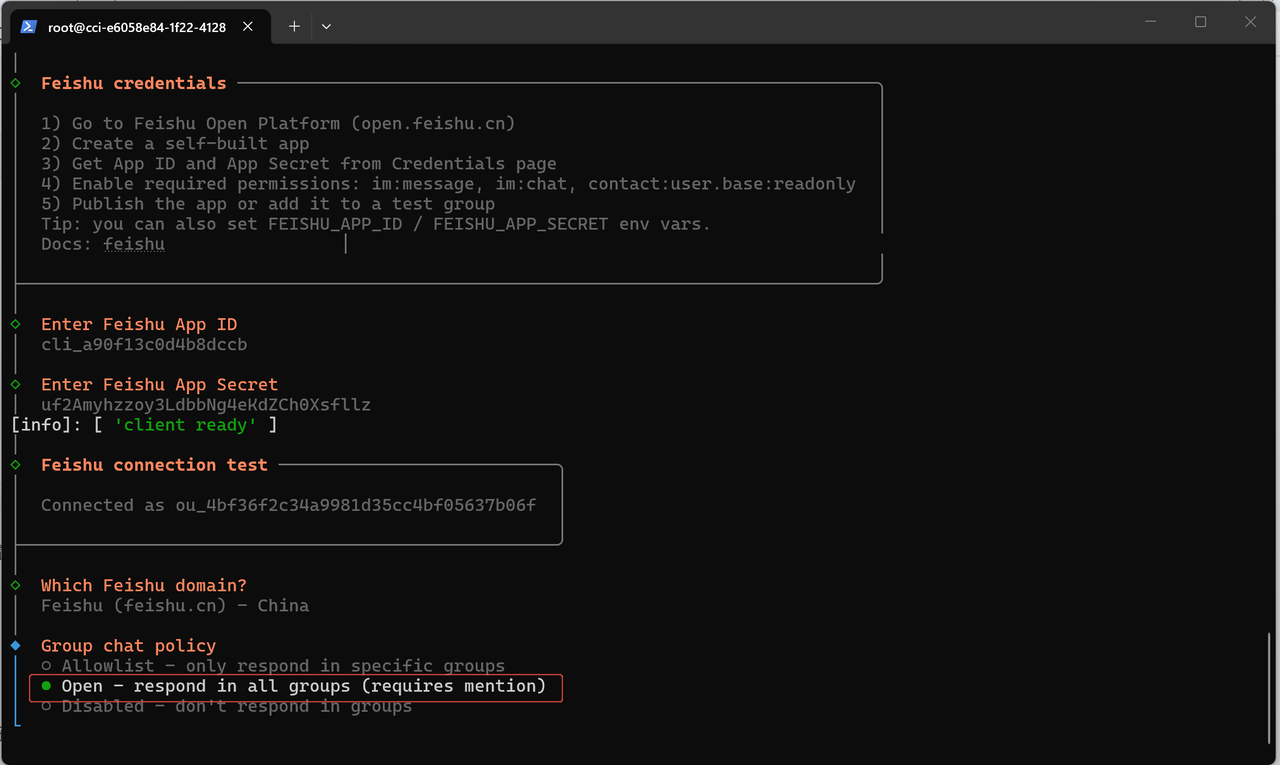Click the green diamond beside Feishu credentials

tap(15, 83)
